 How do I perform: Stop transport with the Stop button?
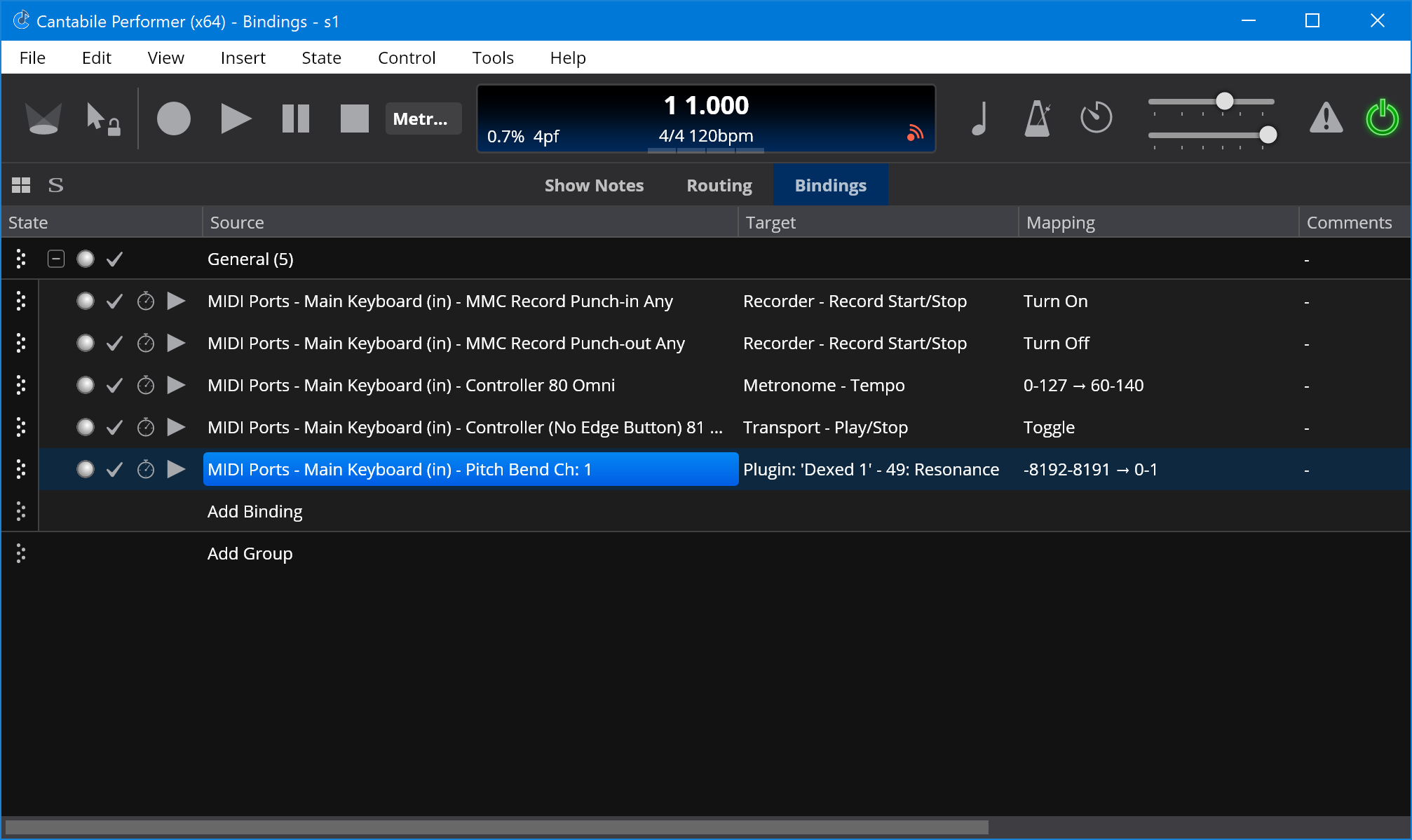coord(355,118)
